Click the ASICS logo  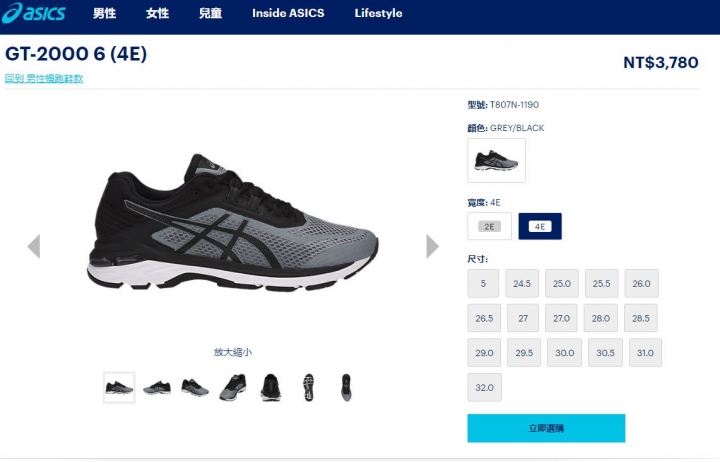pyautogui.click(x=34, y=13)
